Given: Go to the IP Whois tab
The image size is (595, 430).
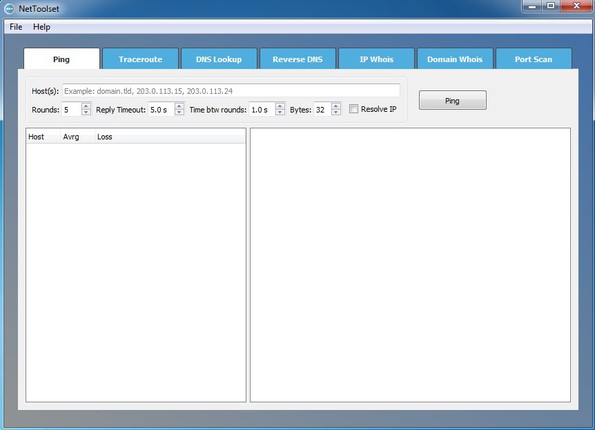Looking at the screenshot, I should (x=376, y=59).
